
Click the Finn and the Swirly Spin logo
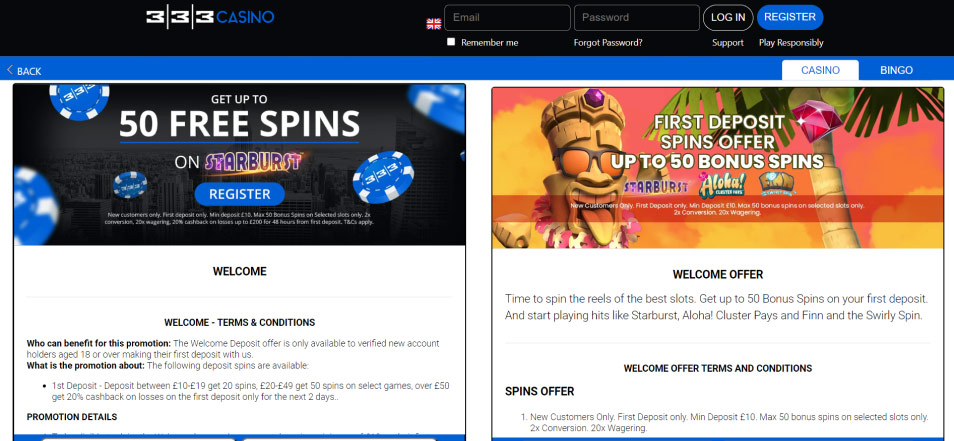point(776,184)
